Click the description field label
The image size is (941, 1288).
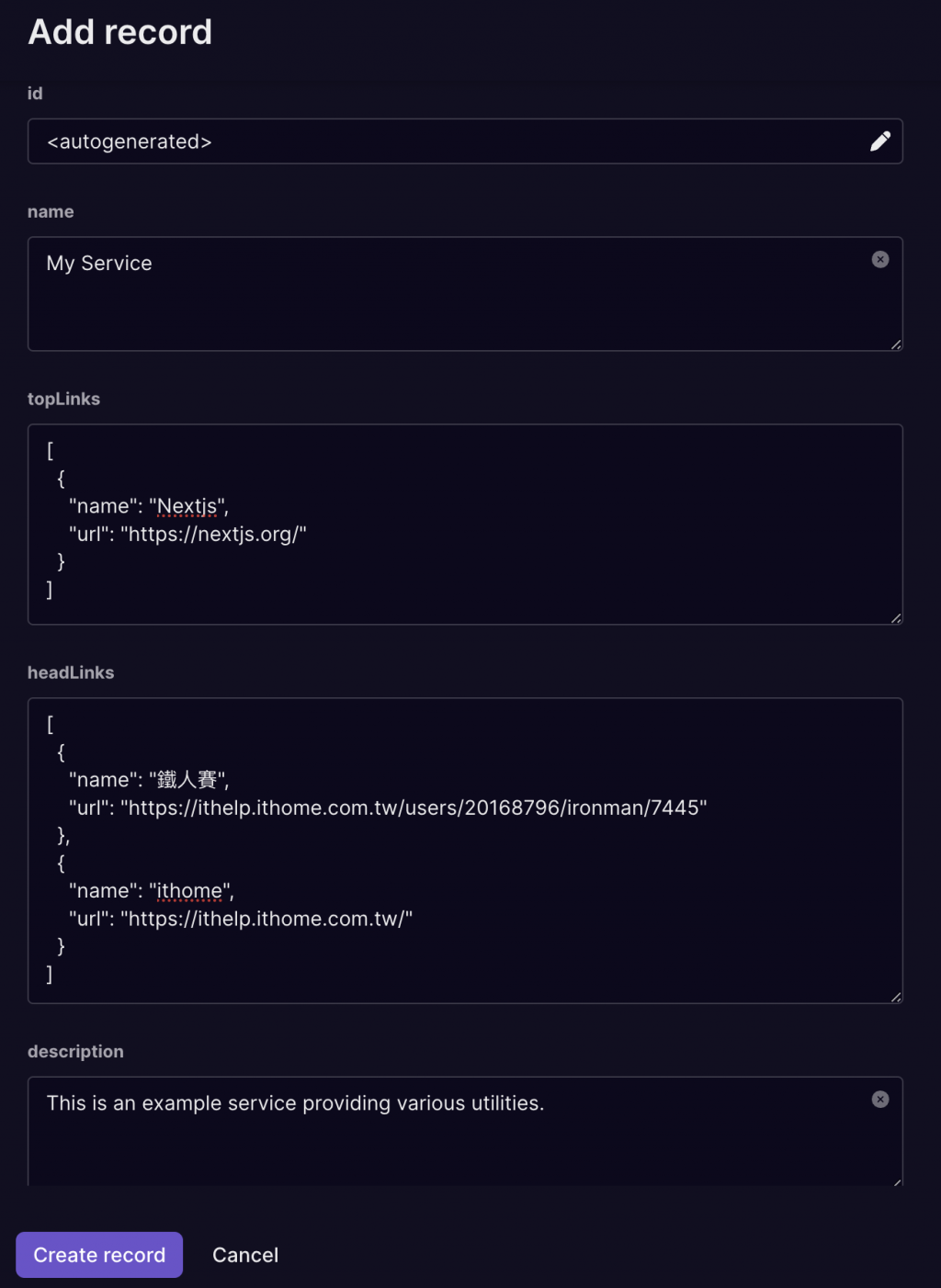(x=75, y=1052)
